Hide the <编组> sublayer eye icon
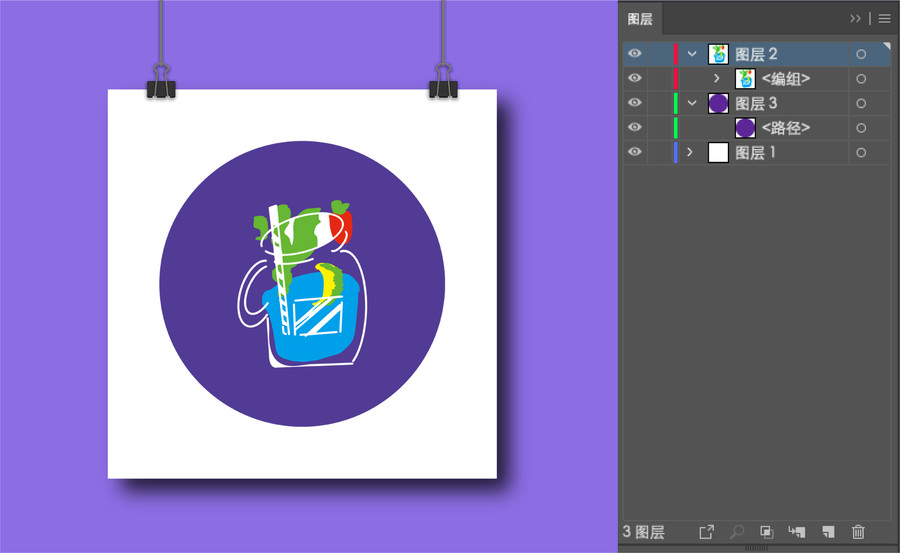900x553 pixels. [634, 78]
